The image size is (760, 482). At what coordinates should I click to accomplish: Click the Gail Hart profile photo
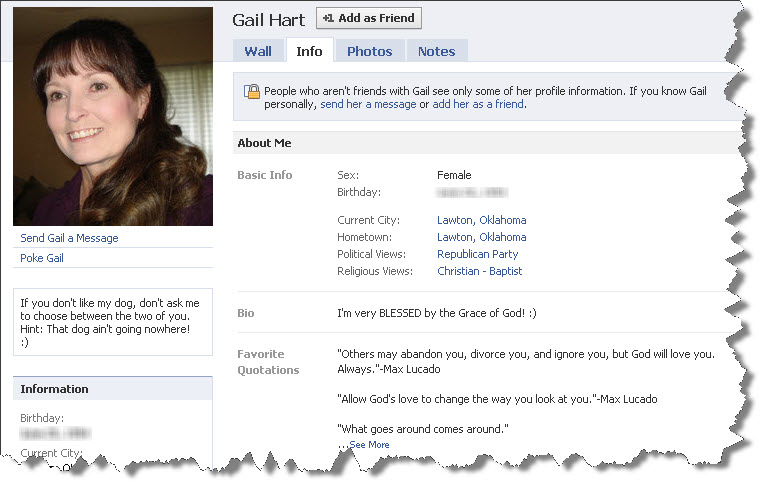[113, 116]
